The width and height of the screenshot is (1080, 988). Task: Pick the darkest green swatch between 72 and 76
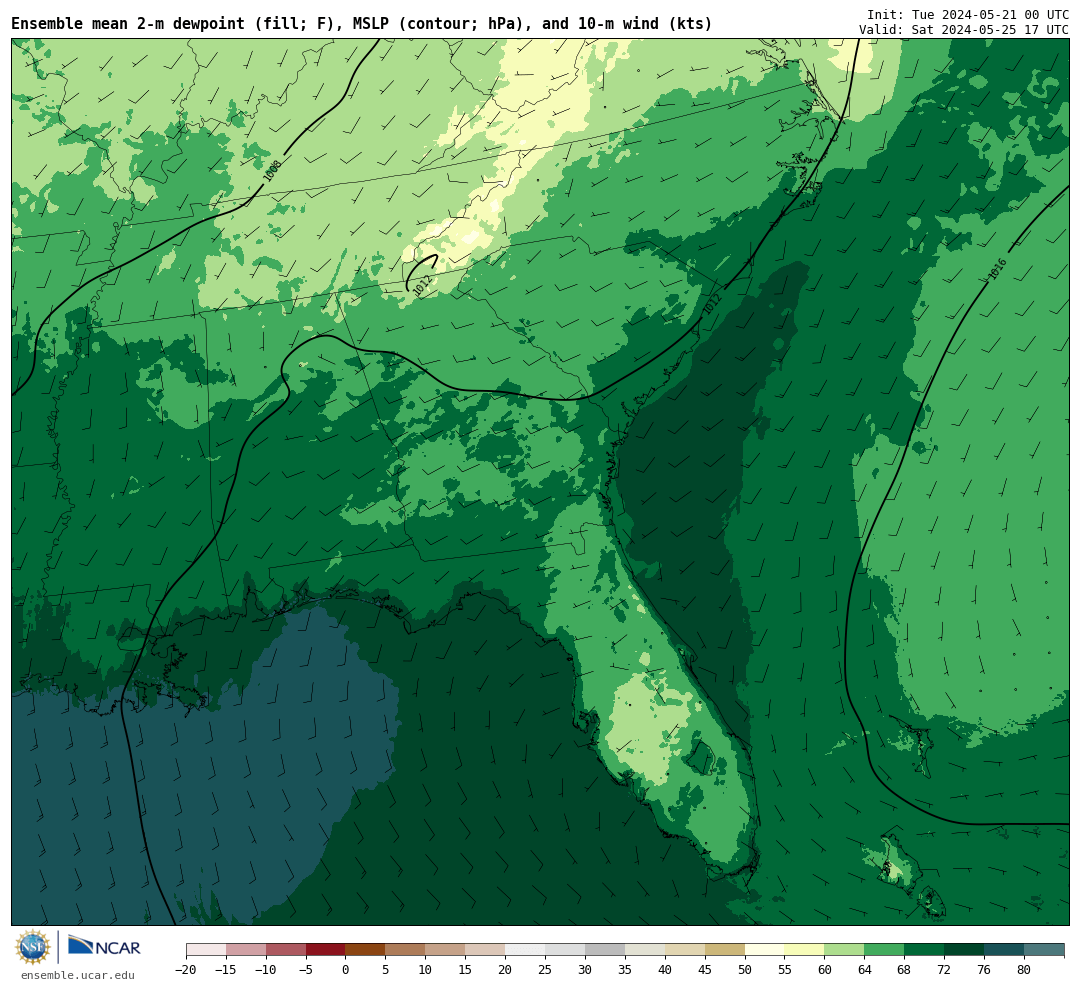964,950
